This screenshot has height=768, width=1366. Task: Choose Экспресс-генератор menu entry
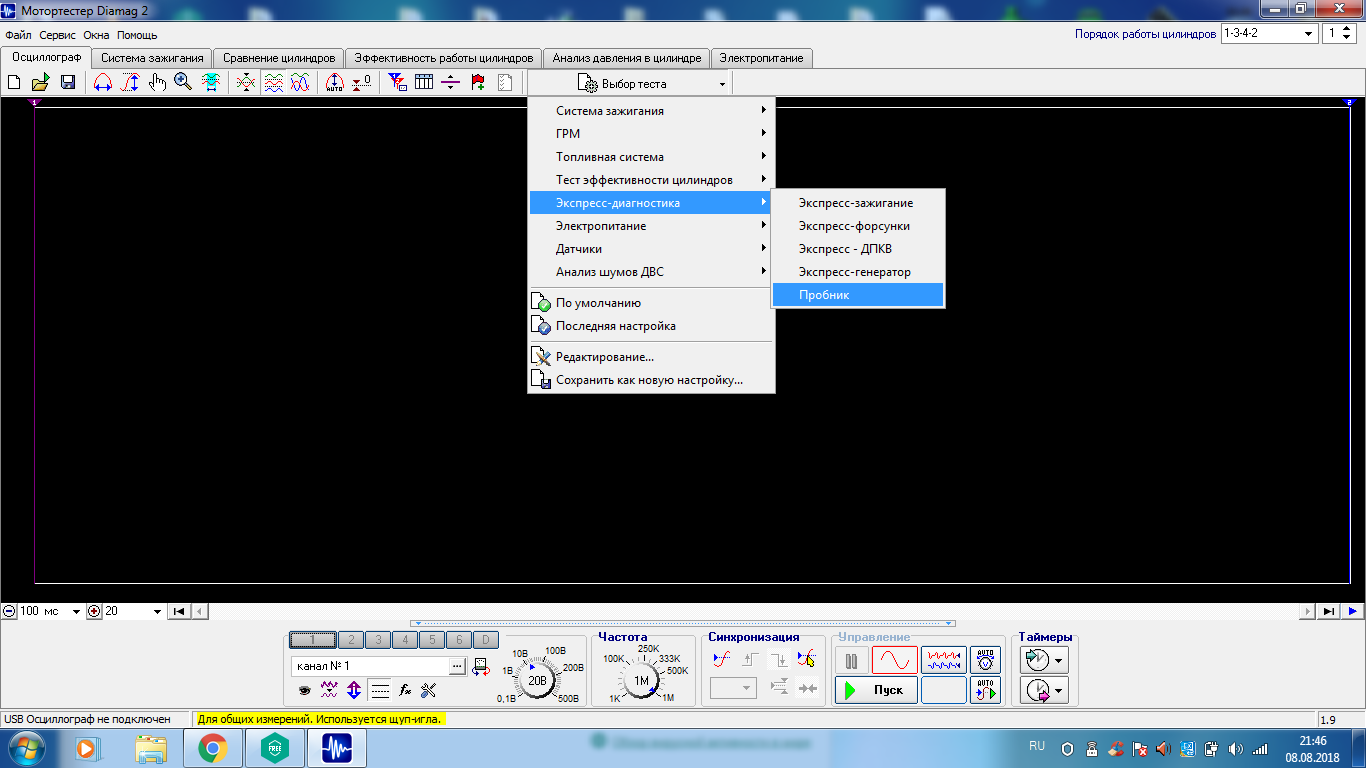[858, 272]
